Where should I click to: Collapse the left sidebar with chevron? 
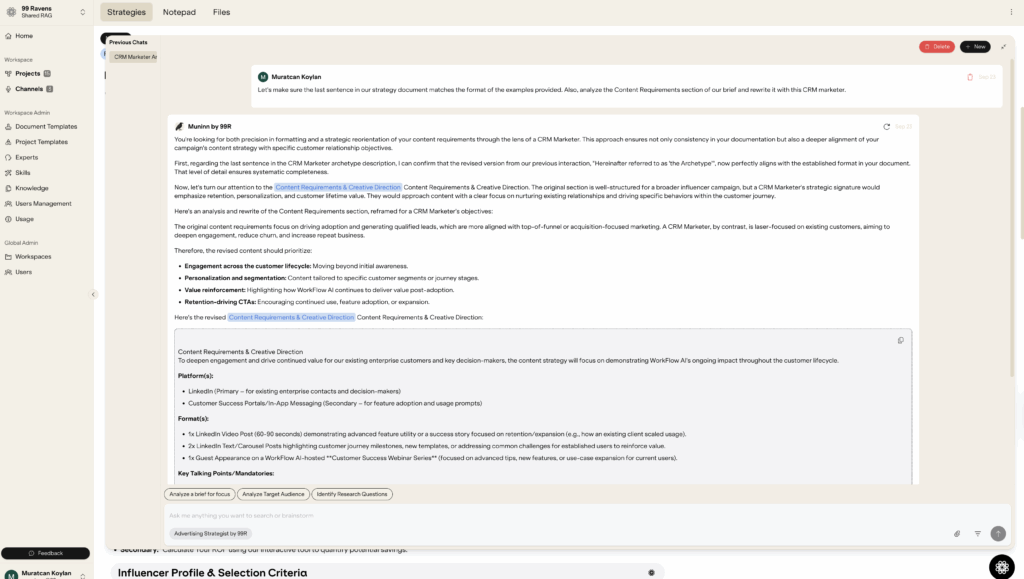click(x=94, y=294)
